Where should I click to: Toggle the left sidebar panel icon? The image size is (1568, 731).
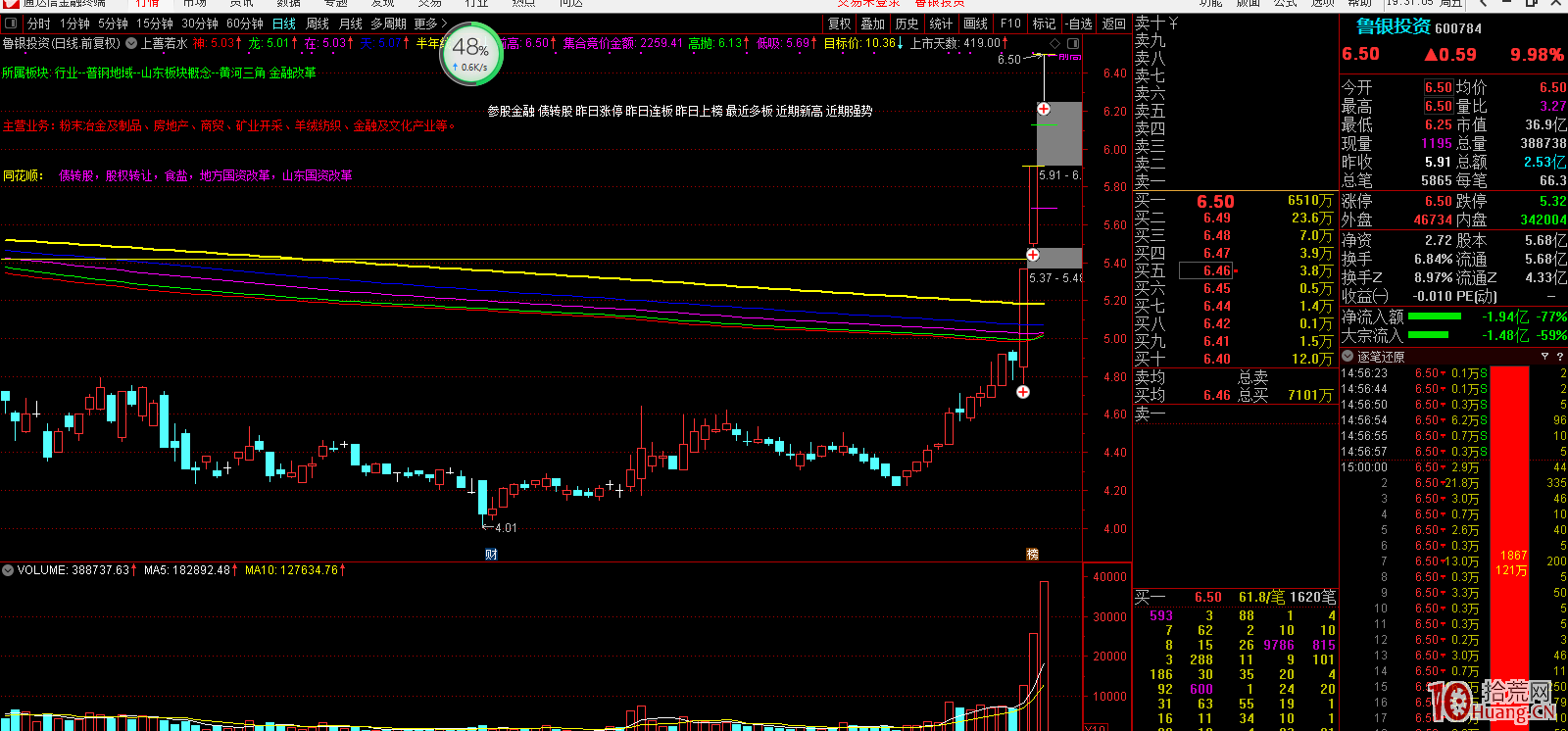pyautogui.click(x=11, y=24)
